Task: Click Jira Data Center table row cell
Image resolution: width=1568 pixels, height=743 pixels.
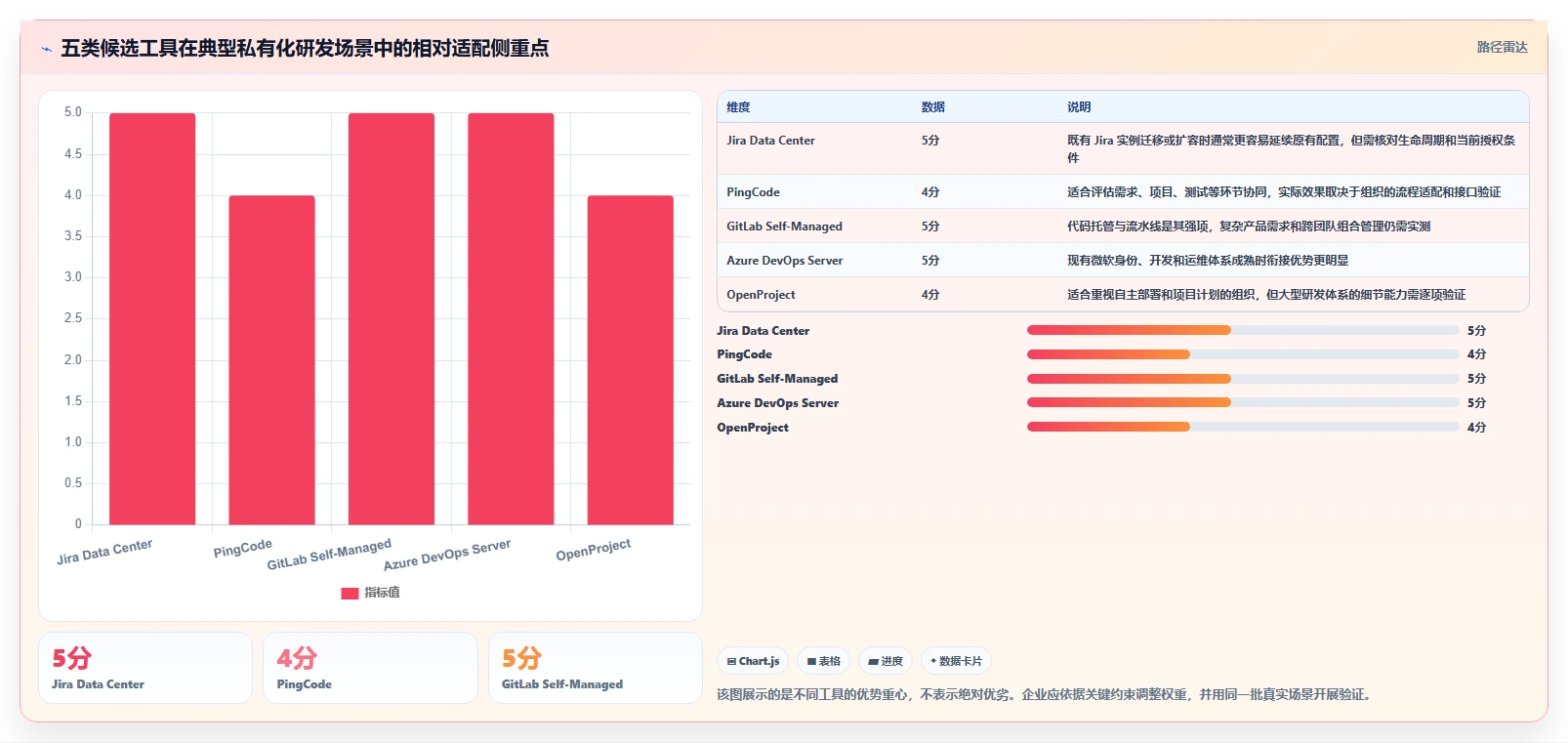Action: pos(770,141)
